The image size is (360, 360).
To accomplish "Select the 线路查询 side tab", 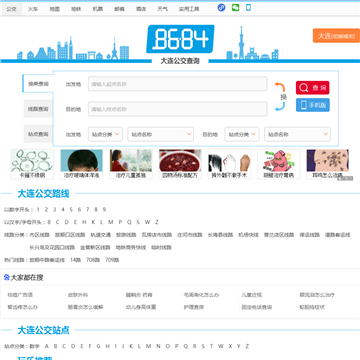I will [x=38, y=109].
